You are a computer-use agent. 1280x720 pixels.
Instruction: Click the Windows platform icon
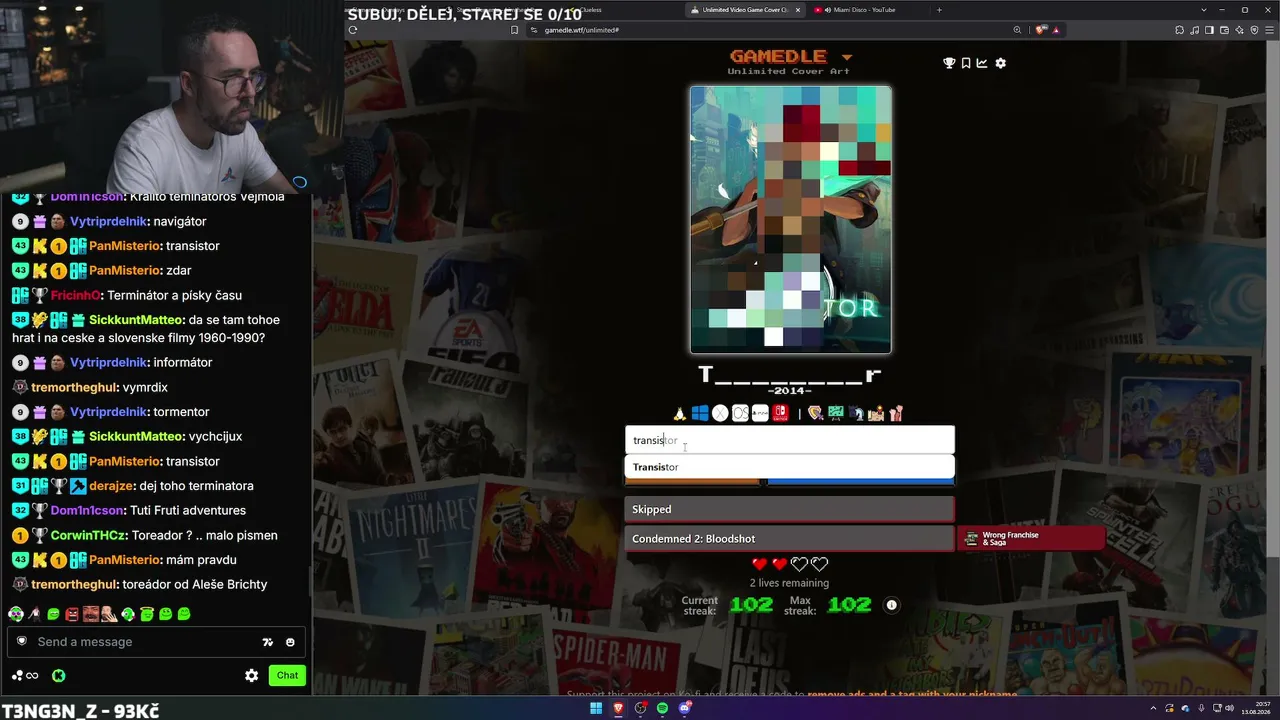pos(700,413)
